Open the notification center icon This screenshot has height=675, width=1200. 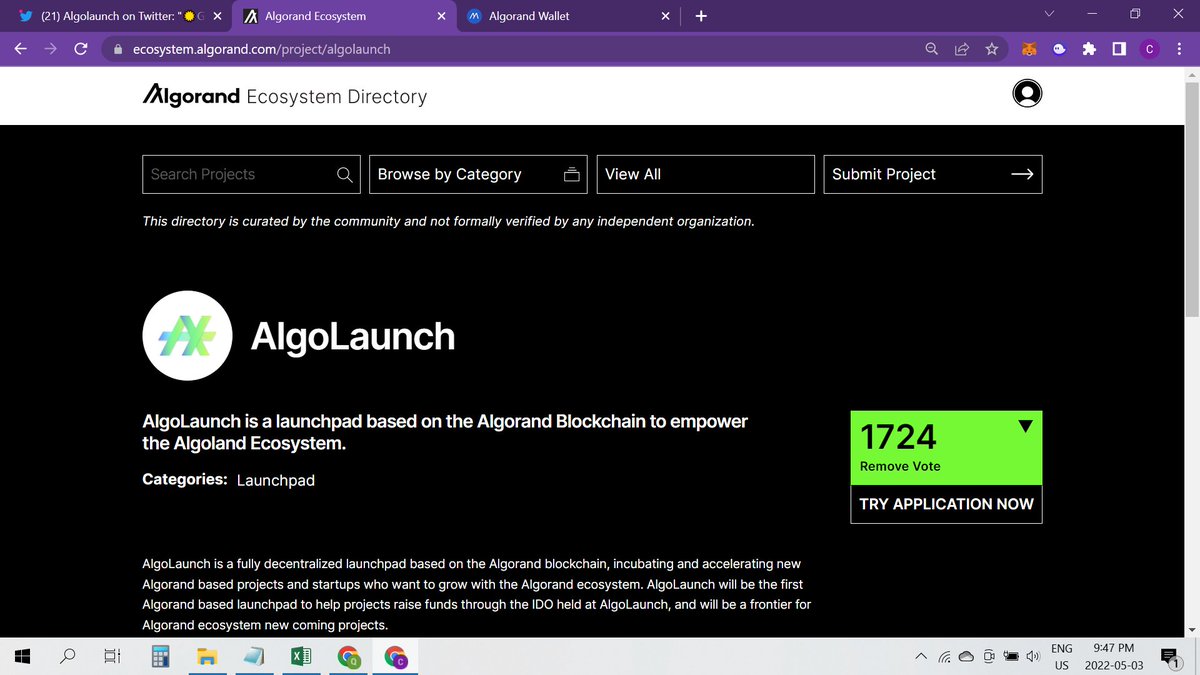(x=1169, y=657)
